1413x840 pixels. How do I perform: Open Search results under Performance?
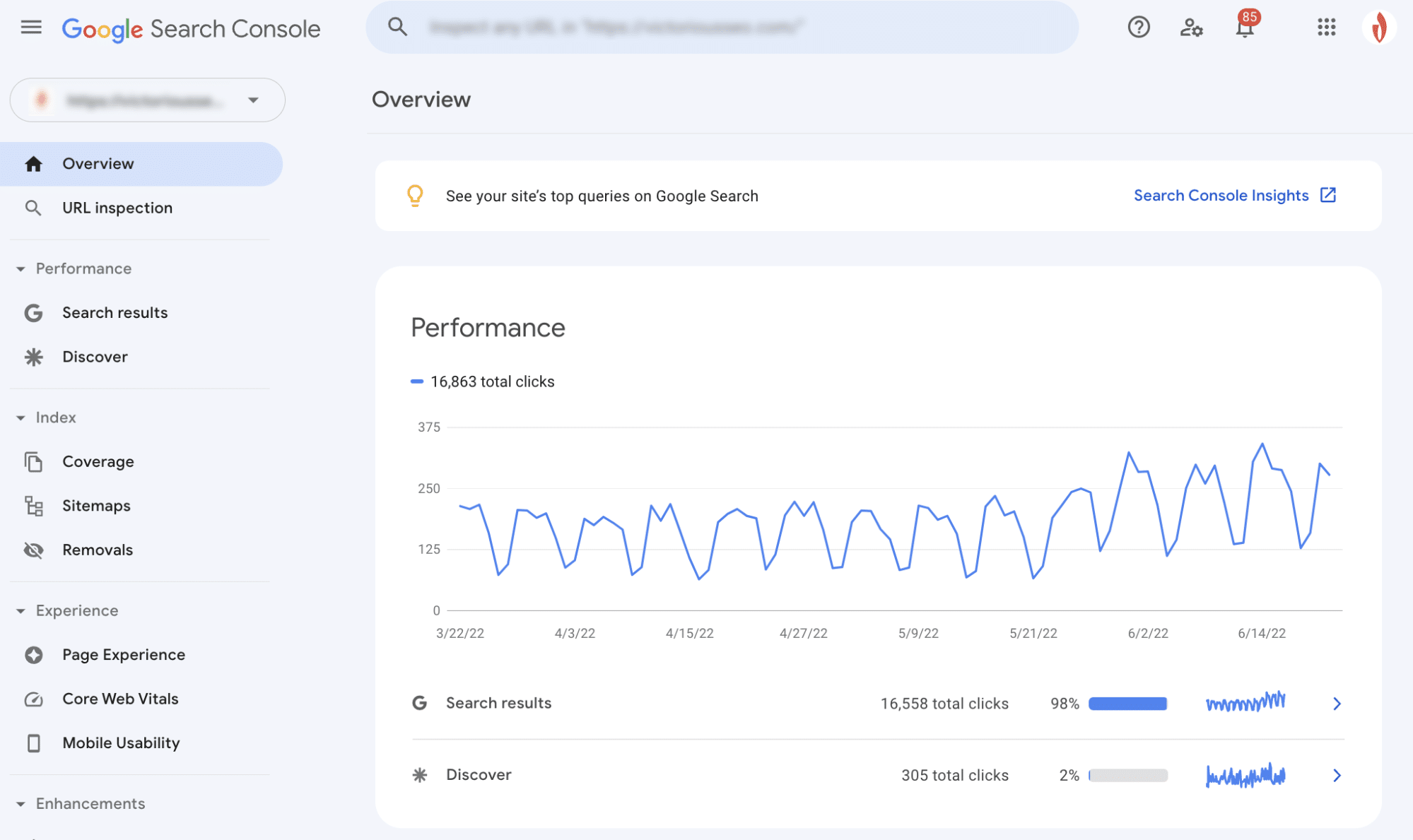(141, 313)
